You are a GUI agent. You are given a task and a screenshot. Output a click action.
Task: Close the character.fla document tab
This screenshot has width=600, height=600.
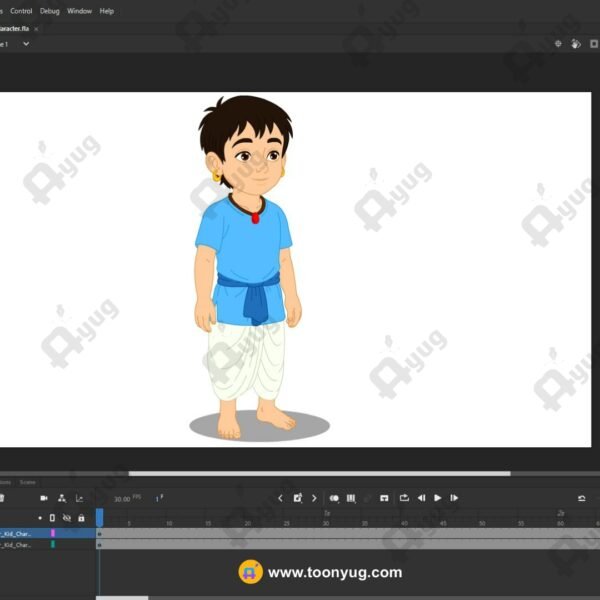(x=36, y=29)
